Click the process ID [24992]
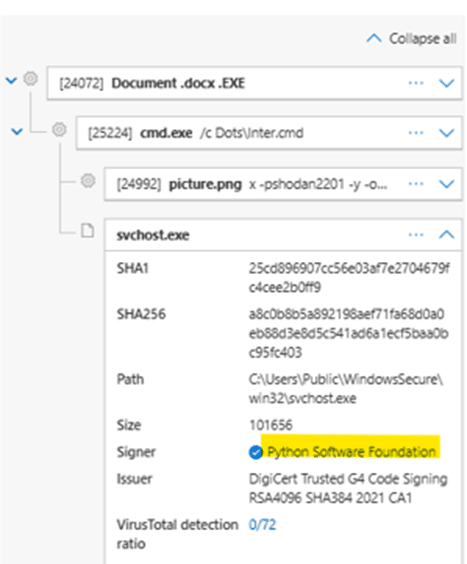This screenshot has height=564, width=467. tap(139, 184)
